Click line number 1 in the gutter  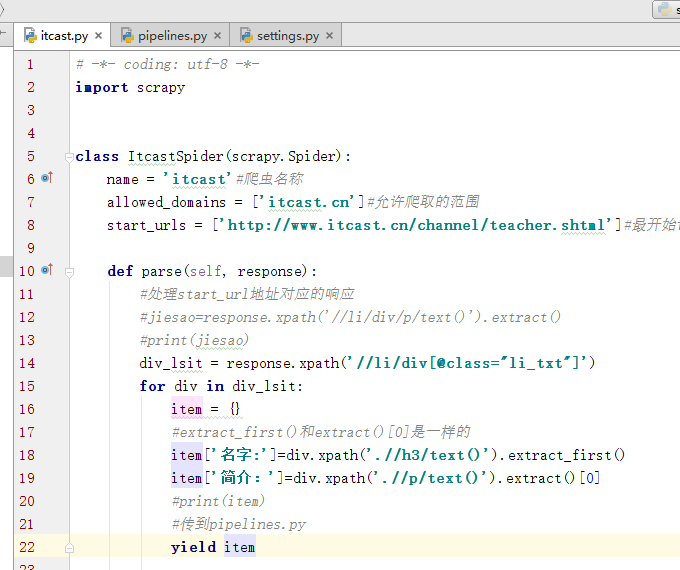tap(30, 64)
